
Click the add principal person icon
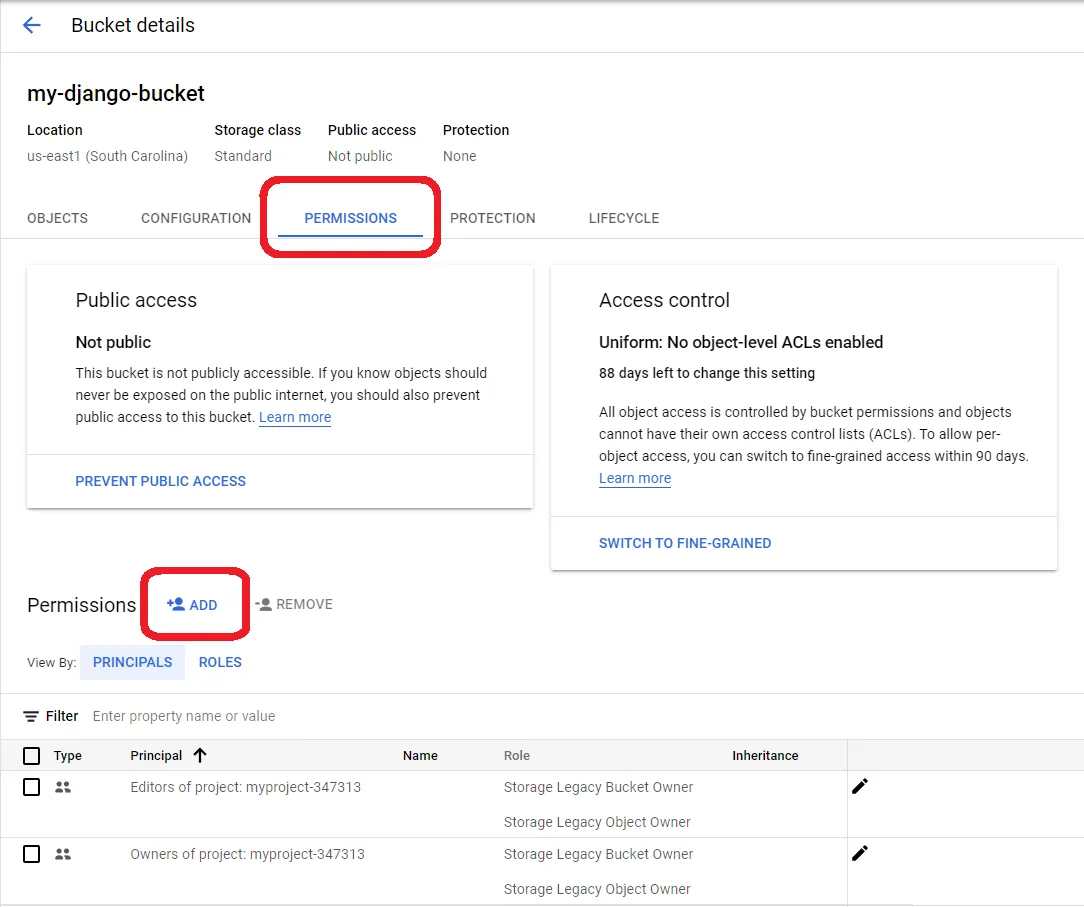[x=176, y=604]
